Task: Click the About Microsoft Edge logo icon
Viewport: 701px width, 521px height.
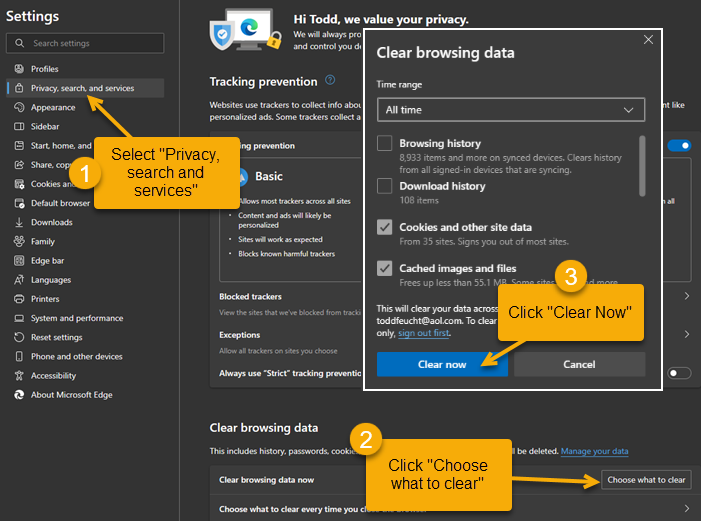Action: coord(19,395)
